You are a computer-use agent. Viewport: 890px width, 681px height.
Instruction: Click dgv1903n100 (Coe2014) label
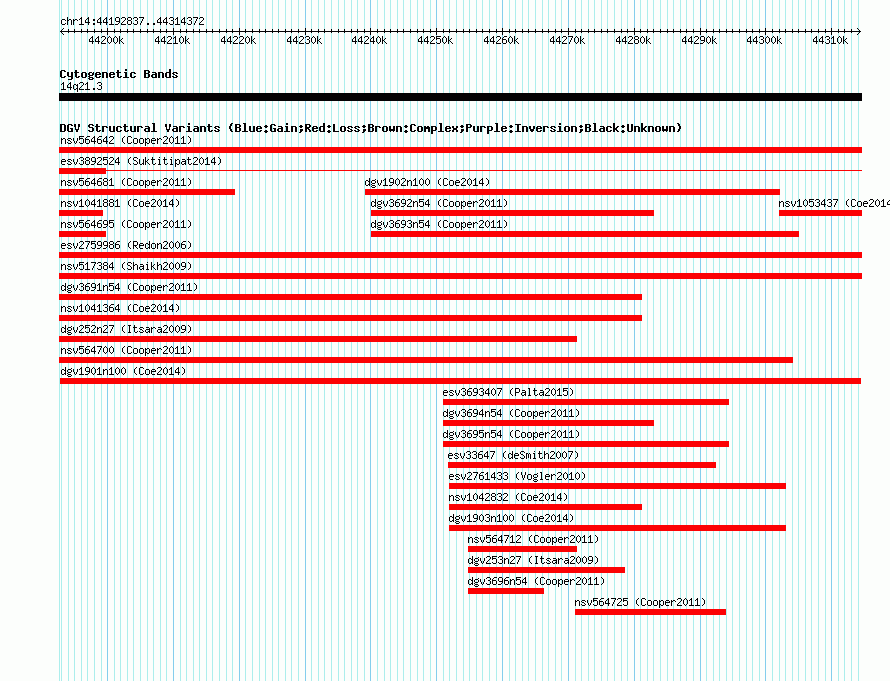(511, 518)
